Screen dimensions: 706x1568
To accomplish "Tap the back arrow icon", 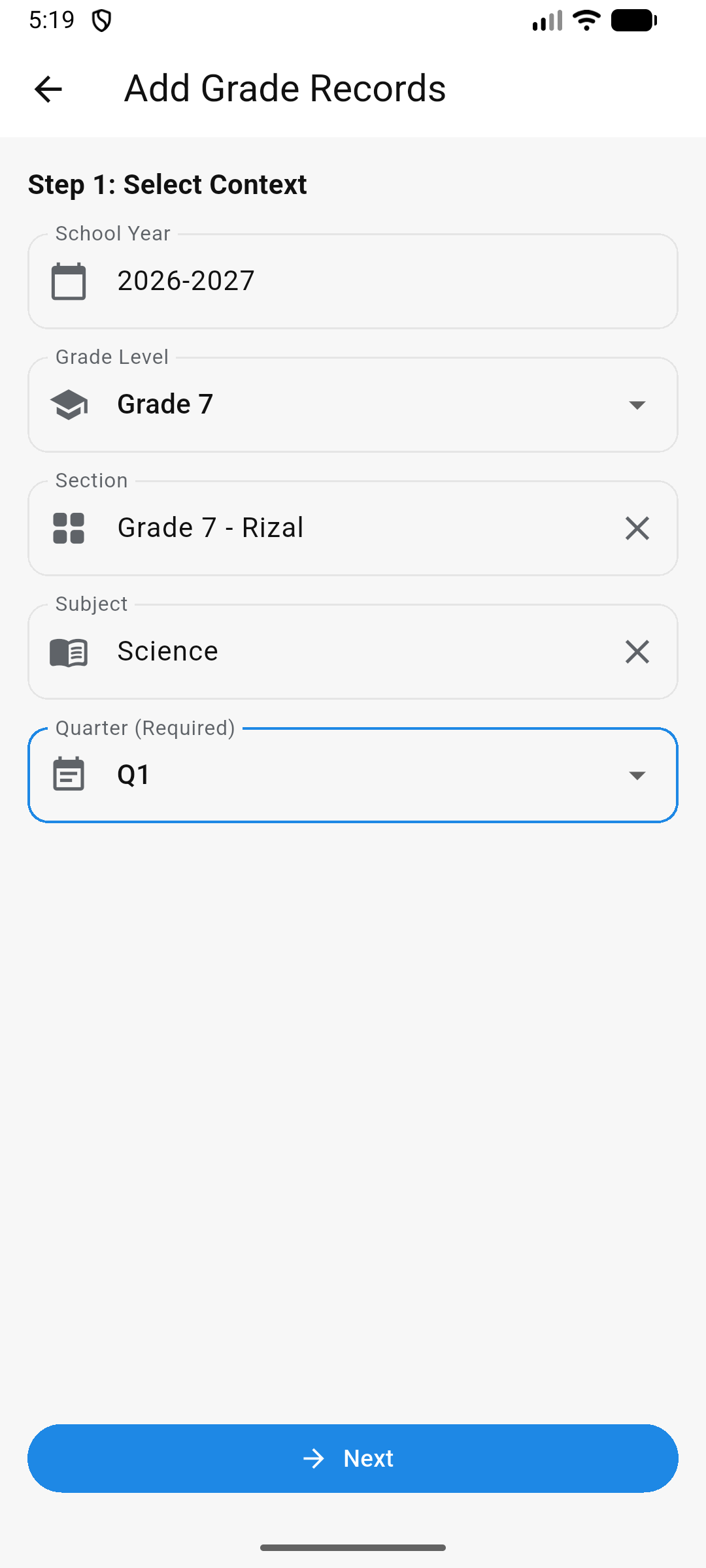I will coord(48,90).
